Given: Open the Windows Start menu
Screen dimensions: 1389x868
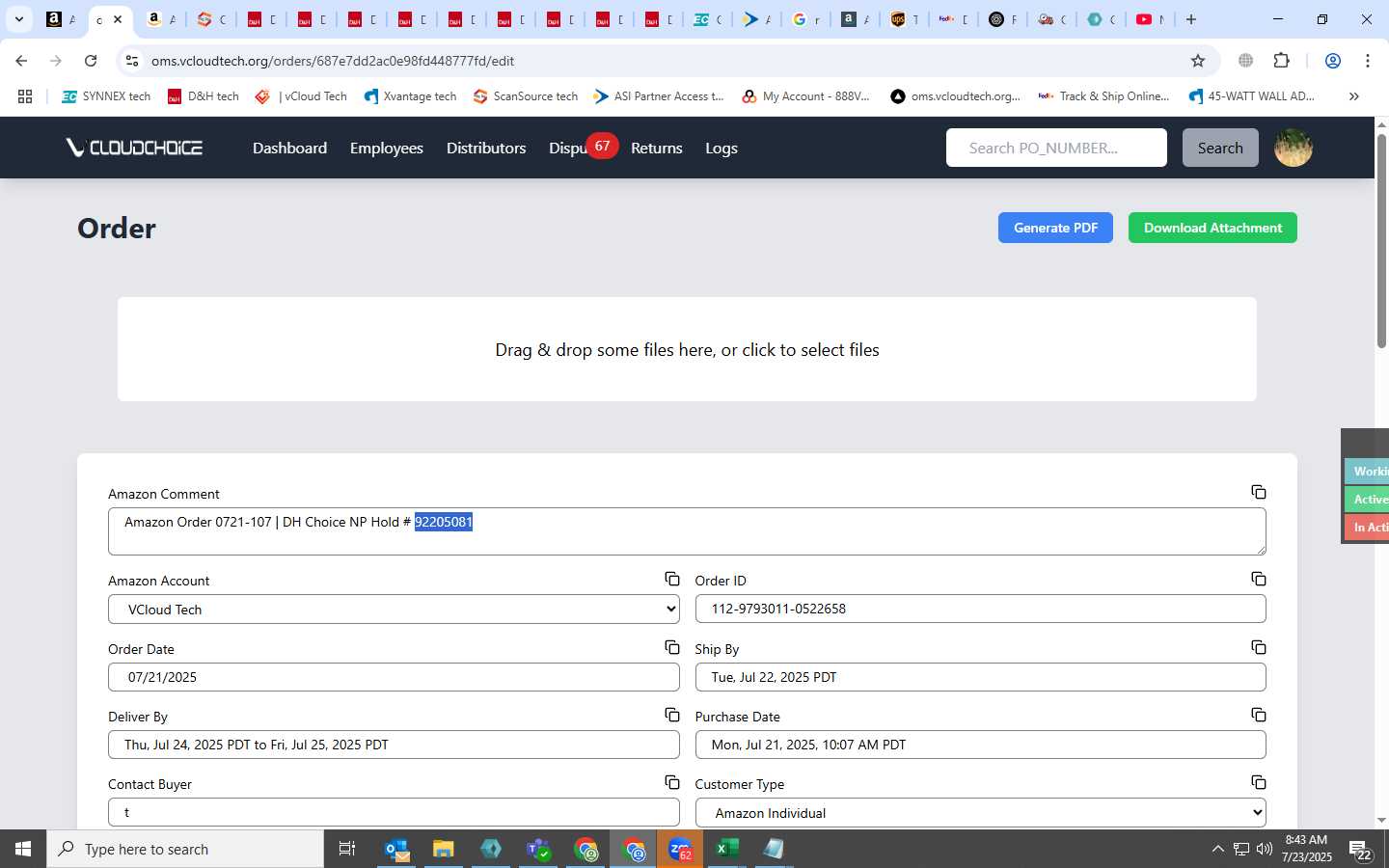Looking at the screenshot, I should [23, 849].
